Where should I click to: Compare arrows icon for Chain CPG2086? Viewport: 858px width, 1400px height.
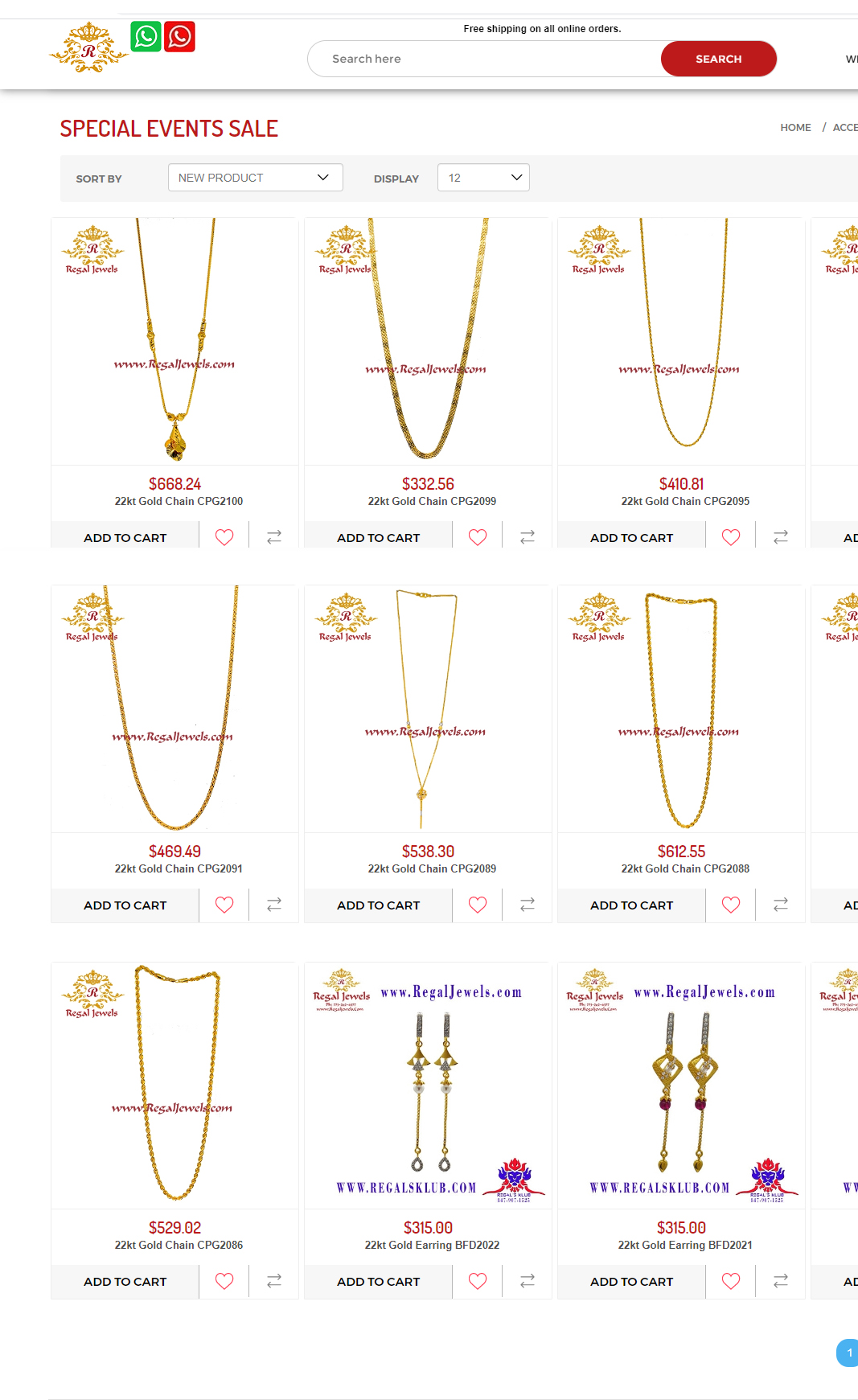point(274,1281)
